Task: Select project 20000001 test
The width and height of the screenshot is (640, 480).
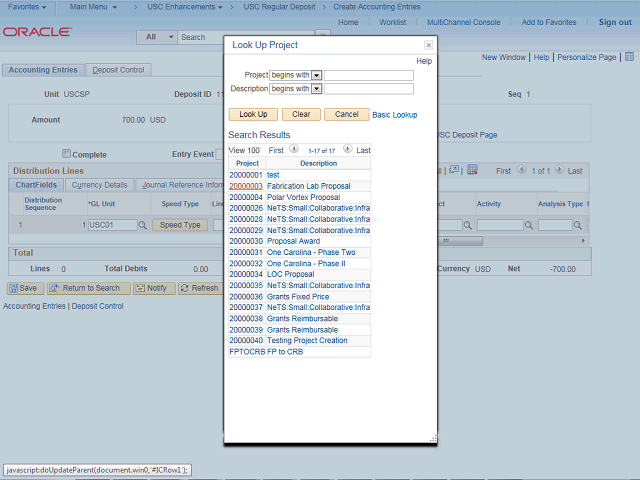Action: [246, 175]
